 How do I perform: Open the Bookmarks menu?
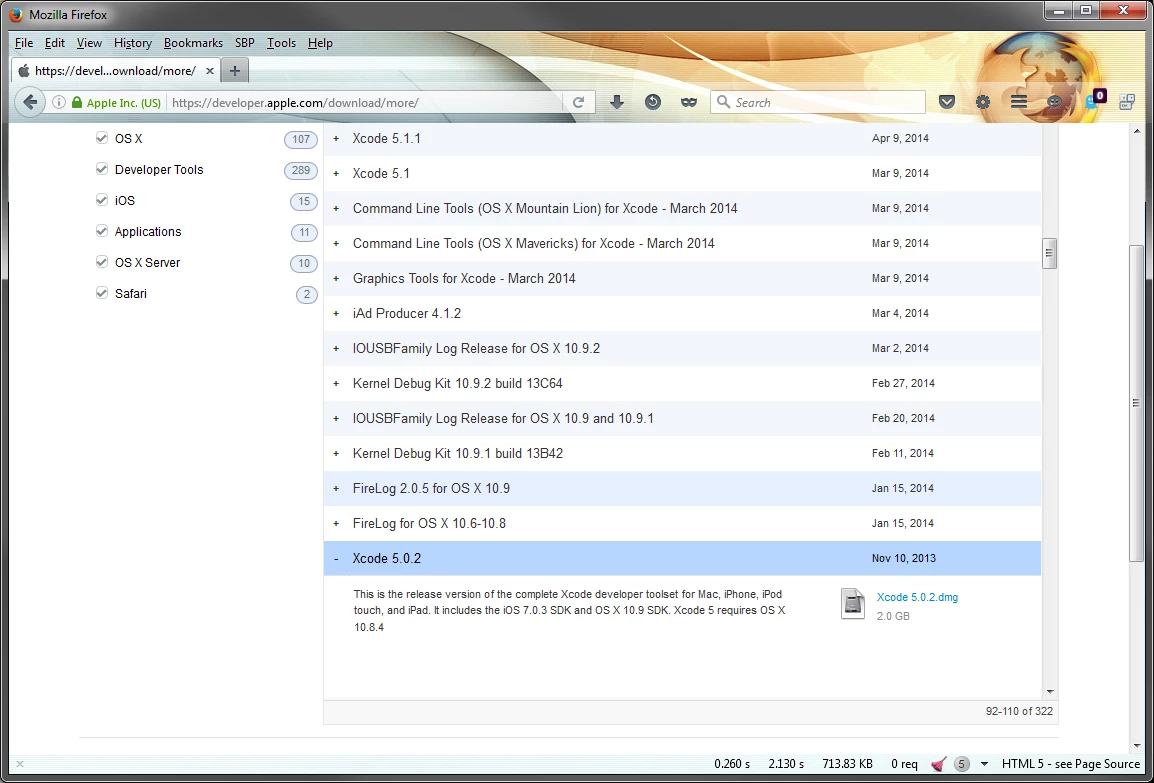pyautogui.click(x=193, y=43)
